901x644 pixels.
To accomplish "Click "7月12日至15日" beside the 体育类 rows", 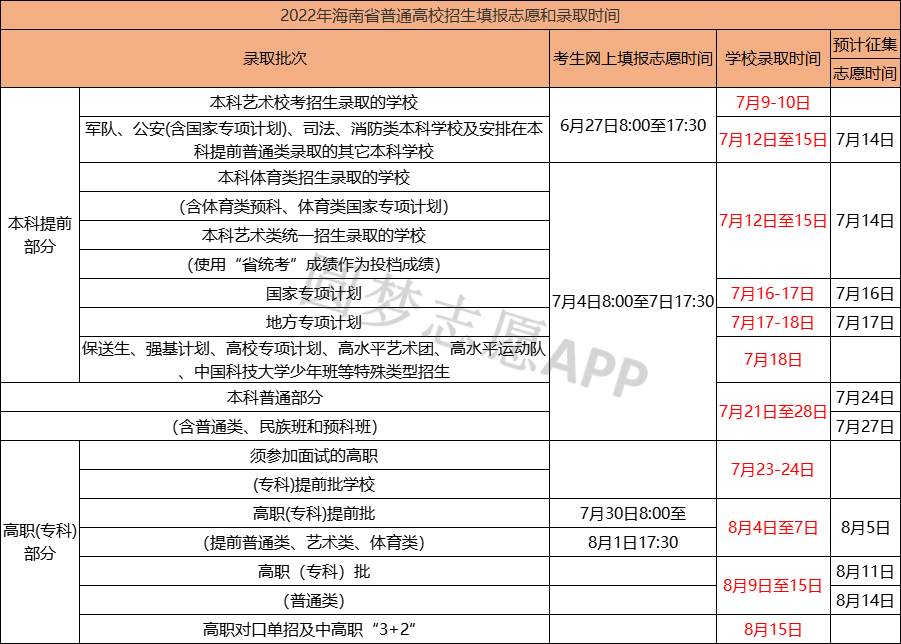I will pos(773,221).
